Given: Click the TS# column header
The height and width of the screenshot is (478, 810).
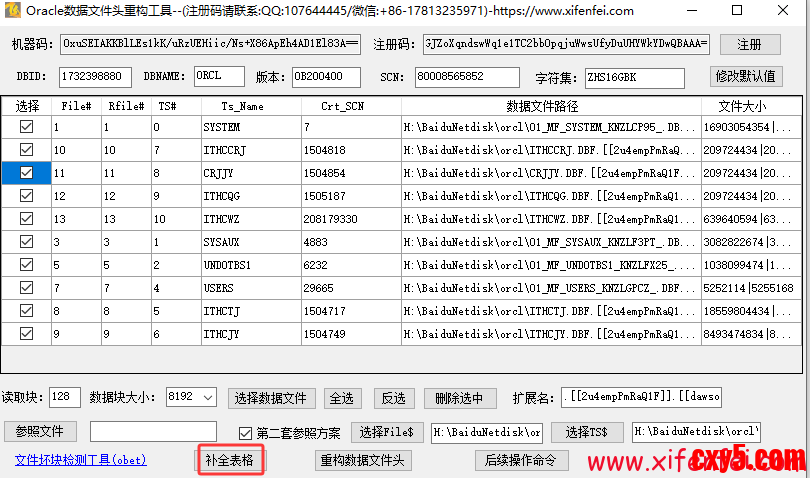Looking at the screenshot, I should point(176,106).
